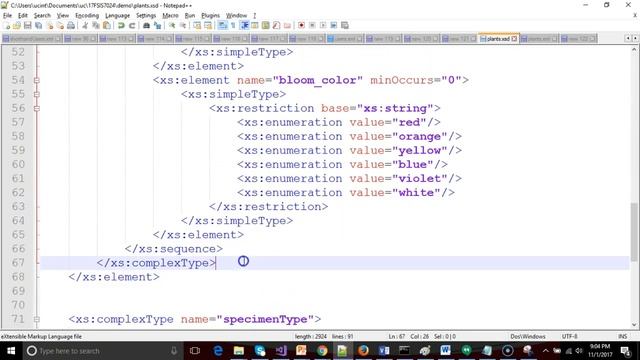The image size is (640, 360).
Task: Click the vertical scrollbar up arrow
Action: click(634, 50)
